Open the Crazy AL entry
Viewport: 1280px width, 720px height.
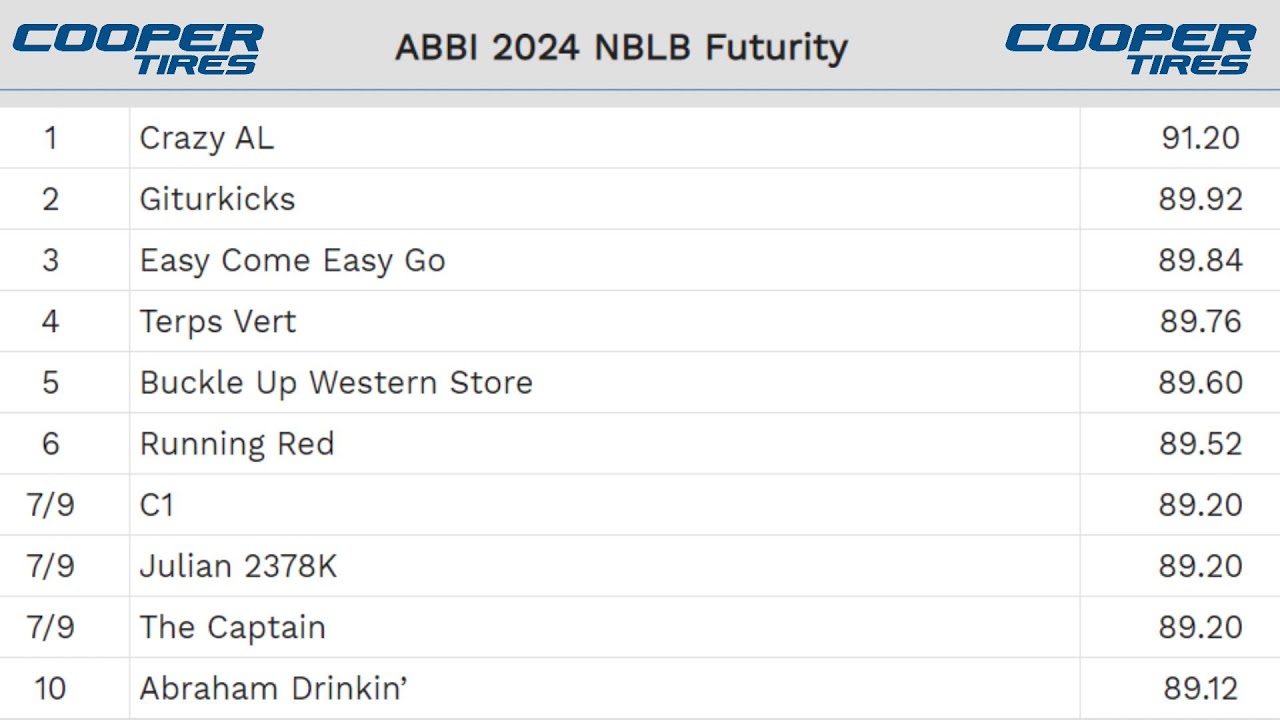pos(206,138)
